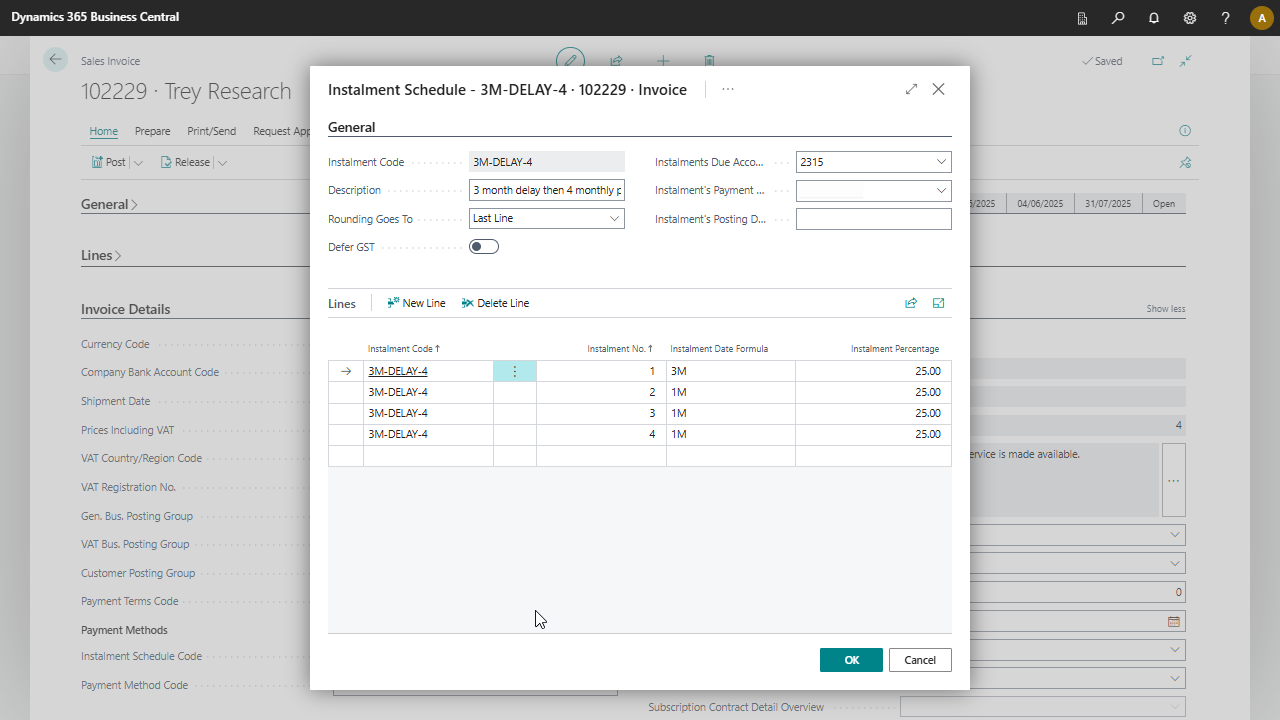Click New Line in Lines section
The image size is (1280, 720).
point(416,303)
